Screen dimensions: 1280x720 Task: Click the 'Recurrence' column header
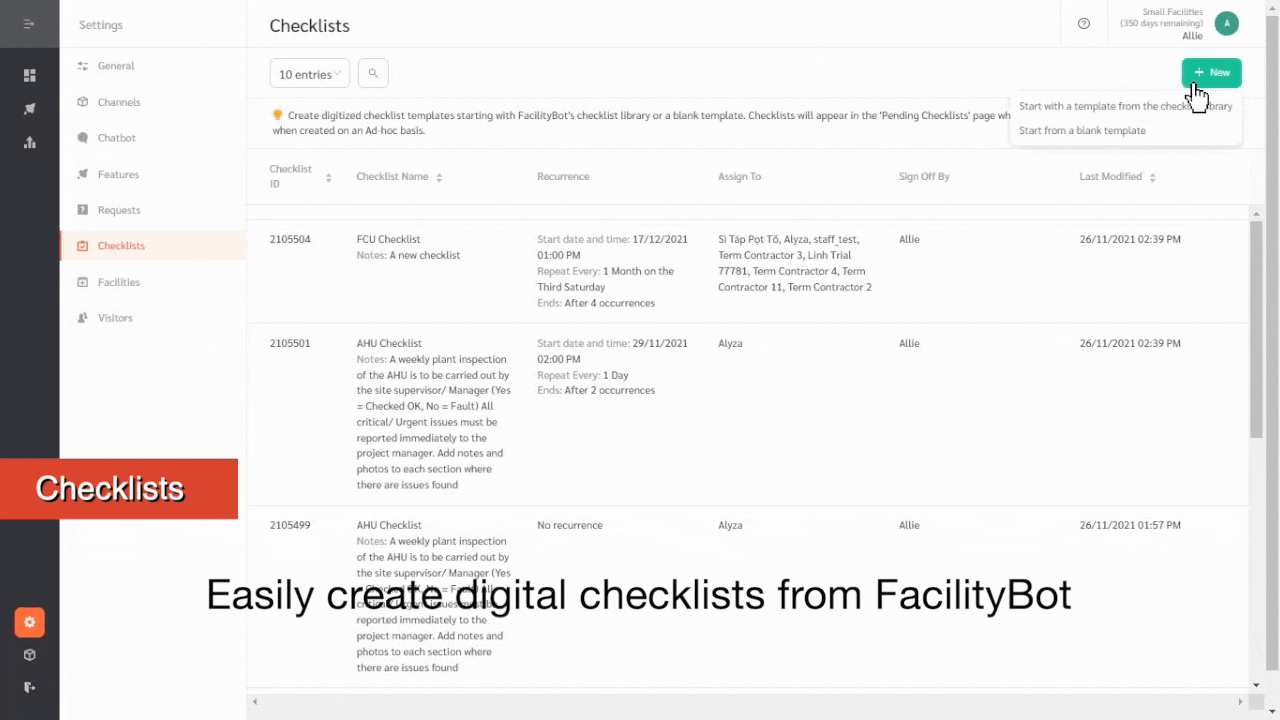pos(563,177)
